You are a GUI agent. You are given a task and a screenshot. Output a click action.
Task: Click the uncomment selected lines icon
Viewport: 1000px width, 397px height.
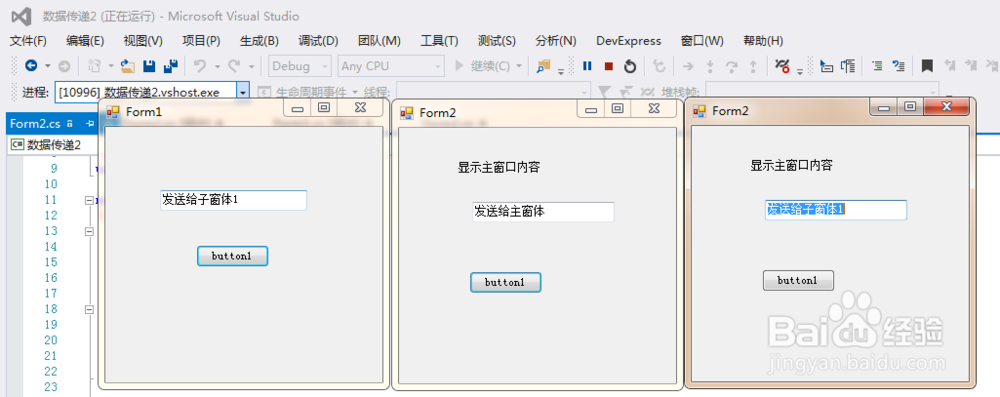899,66
